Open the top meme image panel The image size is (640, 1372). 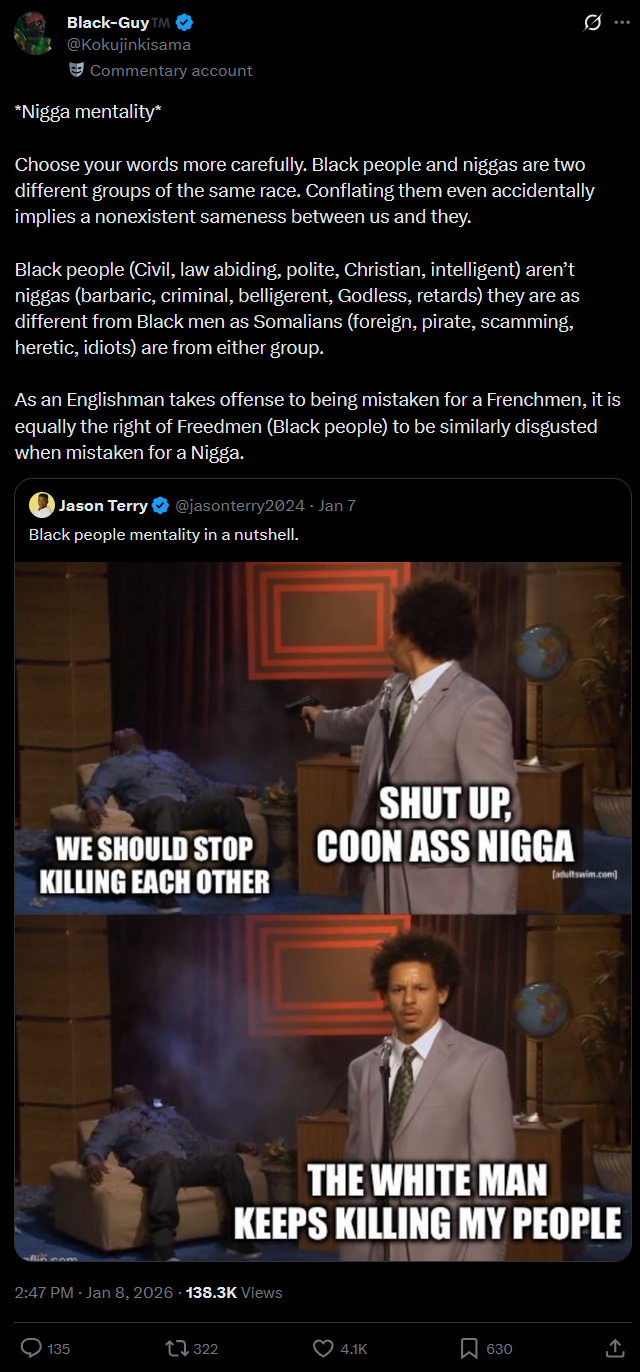click(x=323, y=738)
